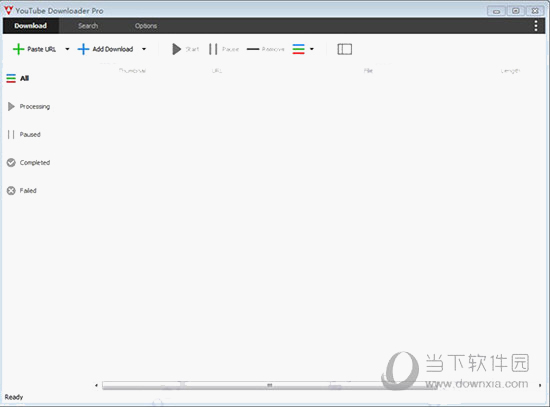Click the YouTube Downloader Pro logo icon
Viewport: 550px width, 407px height.
[8, 10]
